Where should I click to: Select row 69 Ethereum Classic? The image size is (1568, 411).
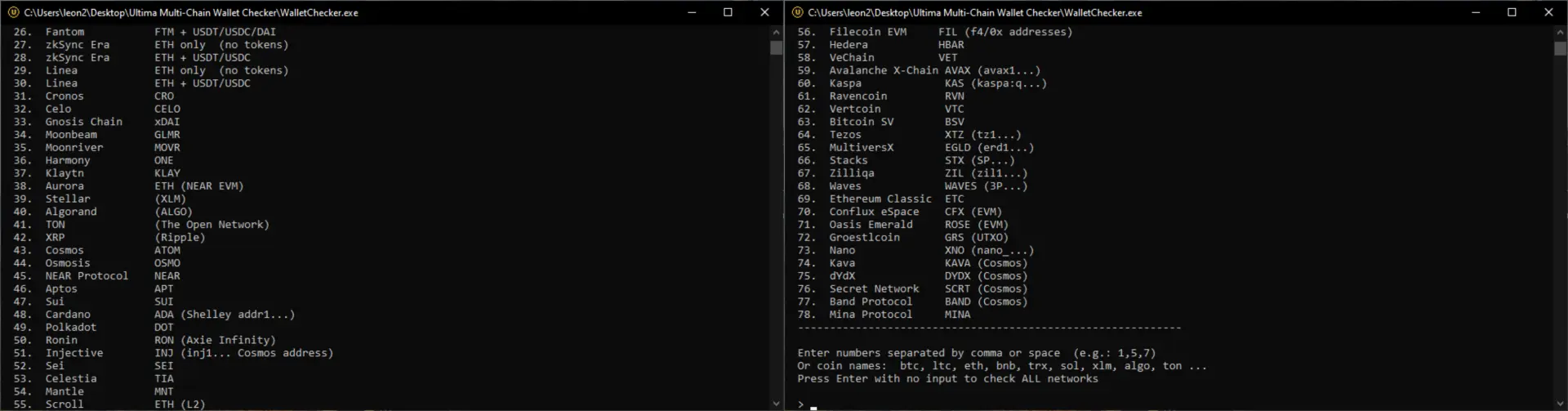click(x=881, y=199)
